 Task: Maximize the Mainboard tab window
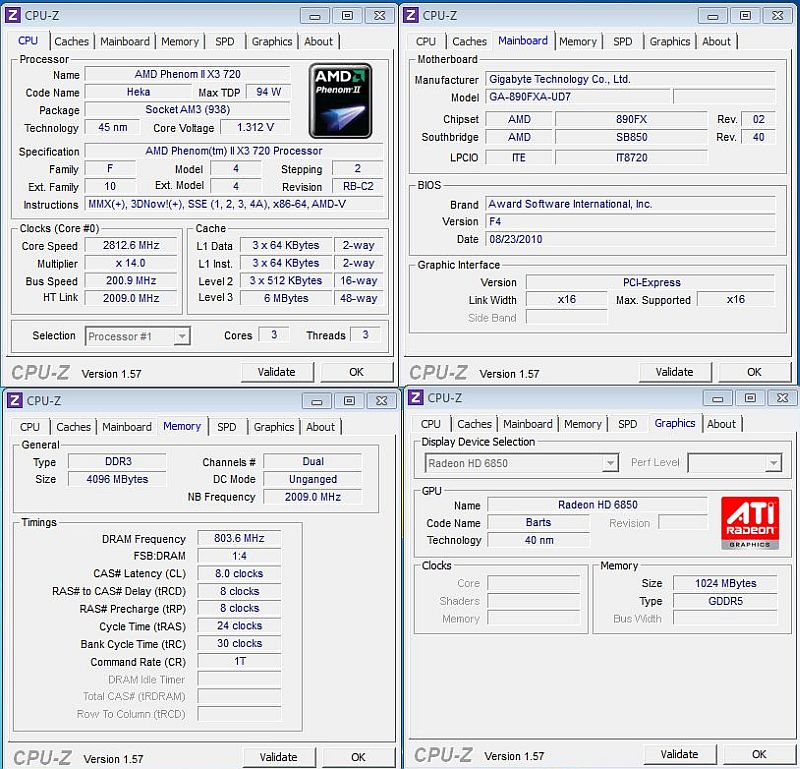(745, 16)
